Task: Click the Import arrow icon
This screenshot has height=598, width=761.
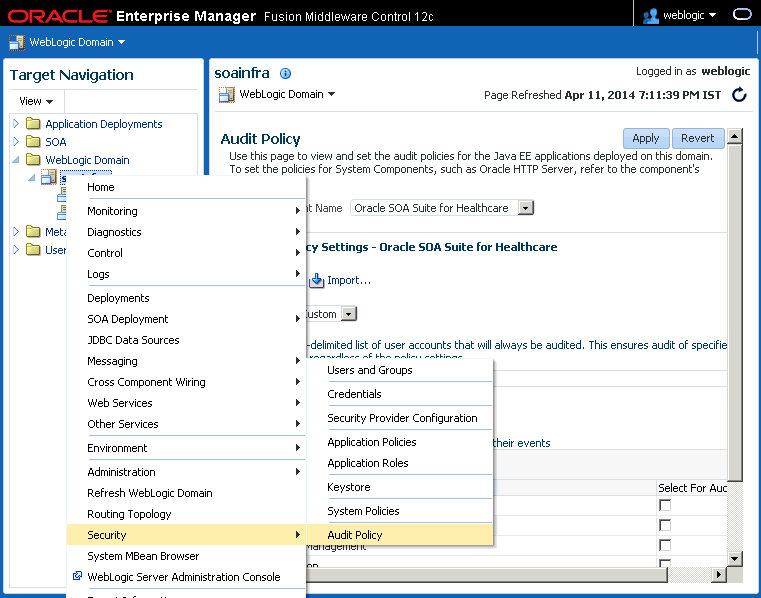Action: pos(316,280)
